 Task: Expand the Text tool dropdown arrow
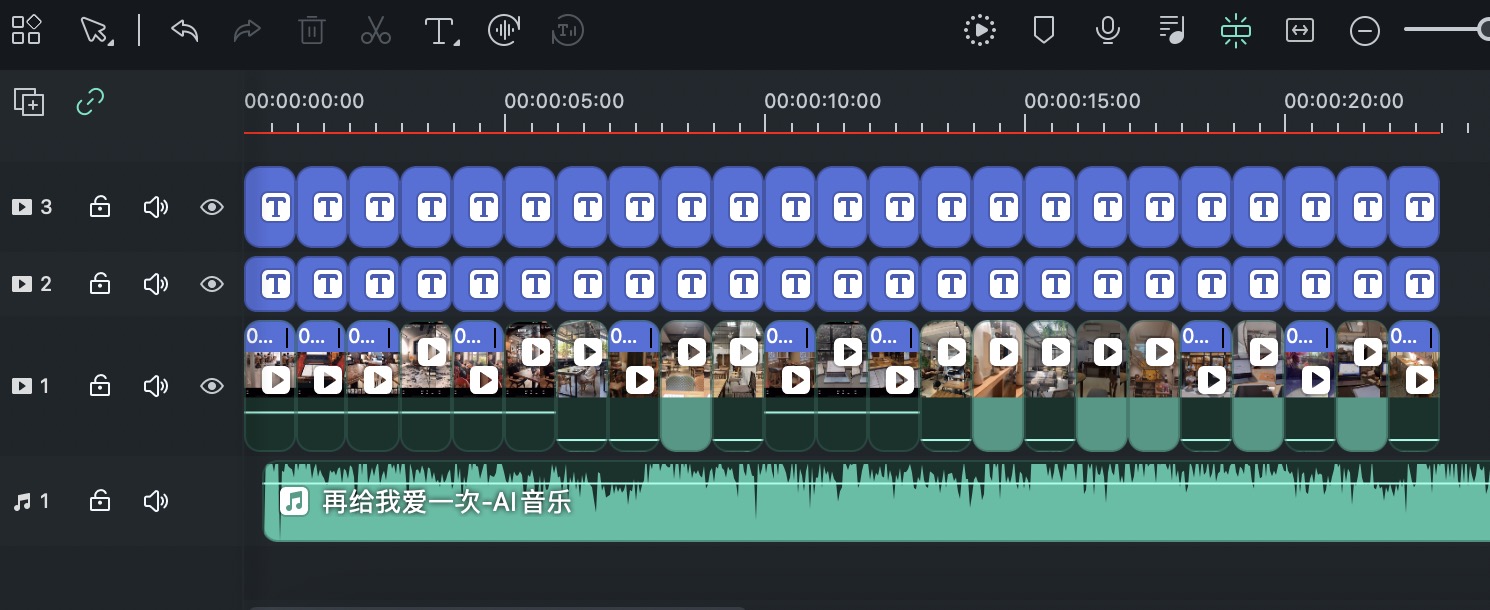(x=457, y=42)
